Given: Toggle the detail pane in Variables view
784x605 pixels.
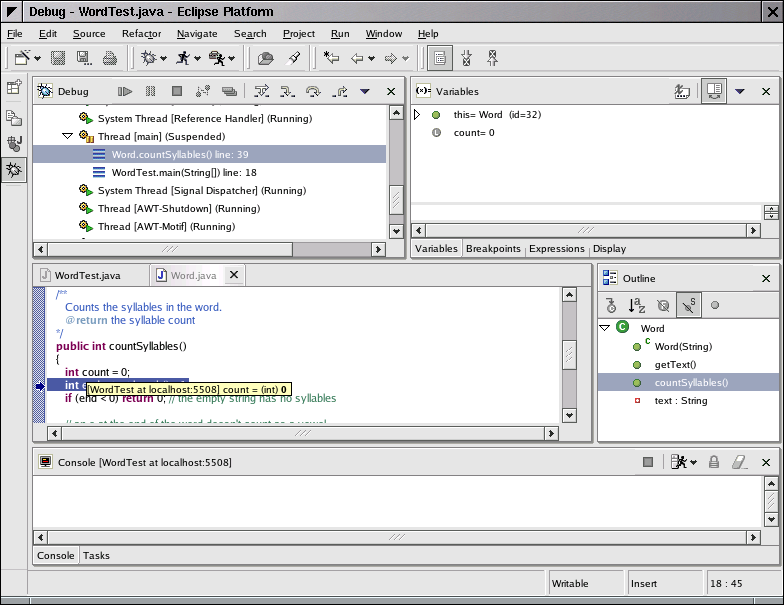Looking at the screenshot, I should 713,91.
